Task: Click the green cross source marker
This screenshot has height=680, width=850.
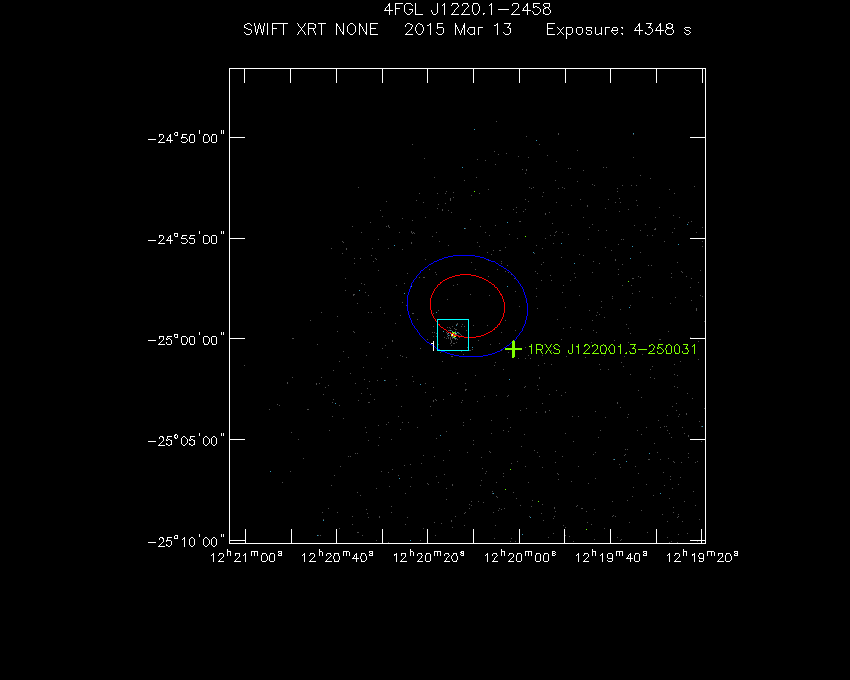Action: pos(513,349)
